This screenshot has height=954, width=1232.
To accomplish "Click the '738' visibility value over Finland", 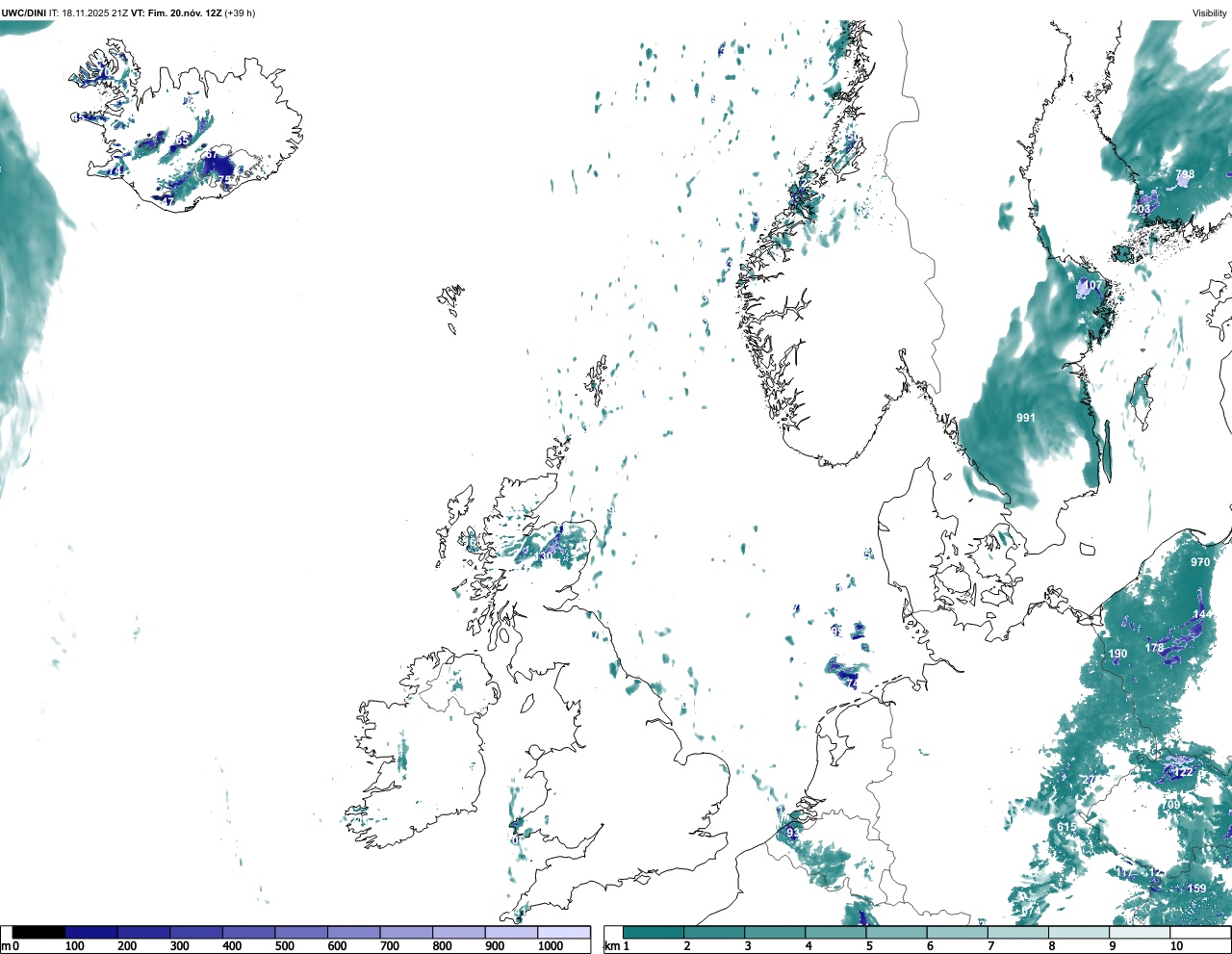I will click(x=1185, y=175).
